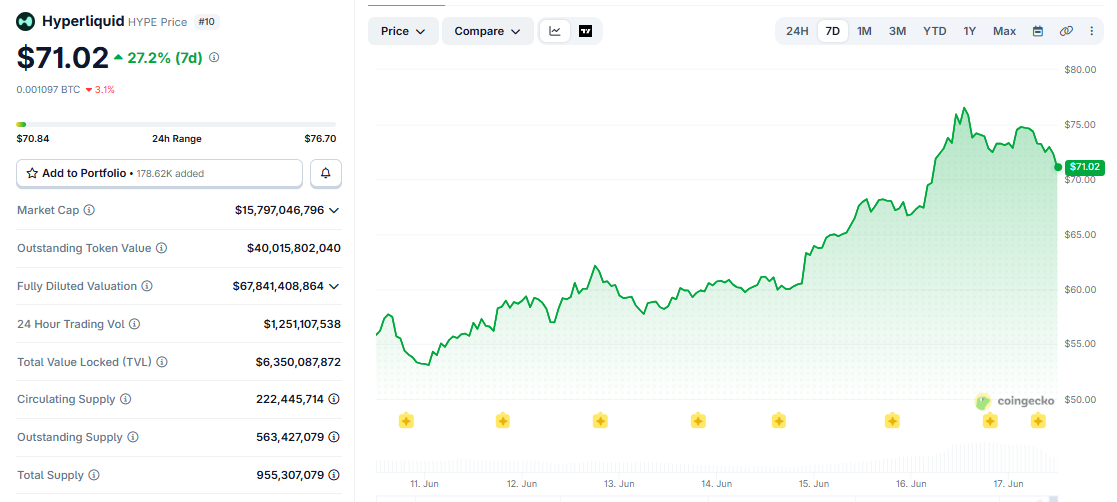Click the $6,350,087,872 TVL value
Screen dimensions: 1117x502
pos(298,362)
